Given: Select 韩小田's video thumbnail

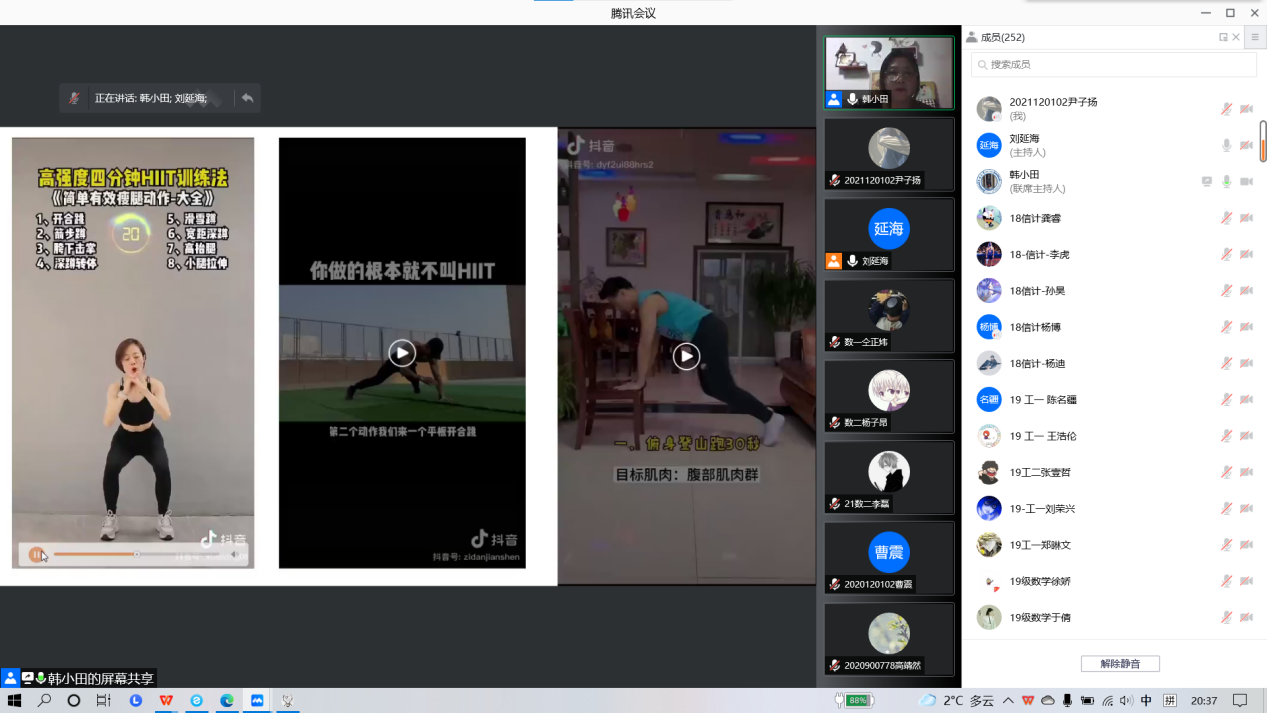Looking at the screenshot, I should pyautogui.click(x=889, y=72).
